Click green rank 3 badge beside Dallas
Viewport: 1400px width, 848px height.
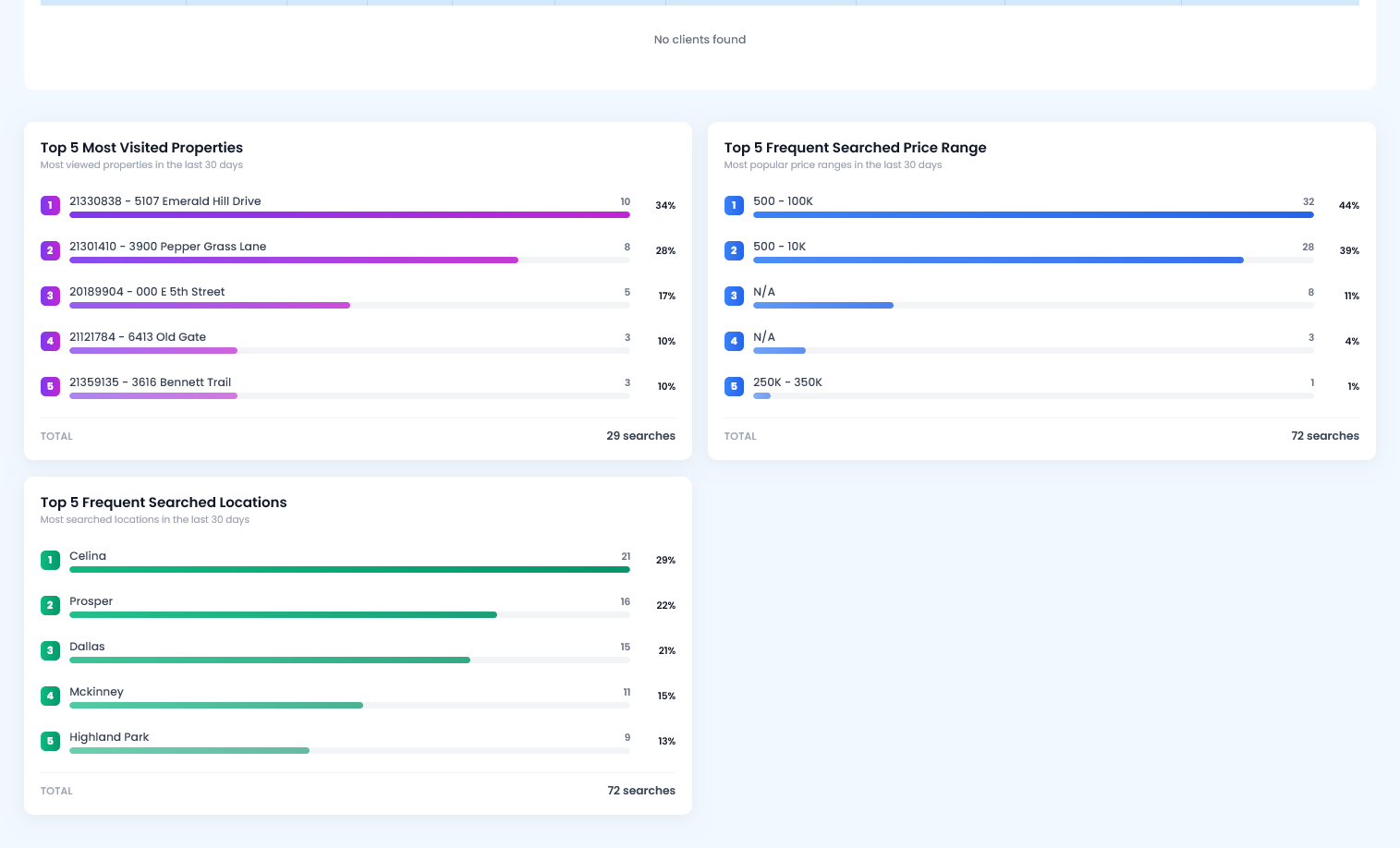[50, 650]
